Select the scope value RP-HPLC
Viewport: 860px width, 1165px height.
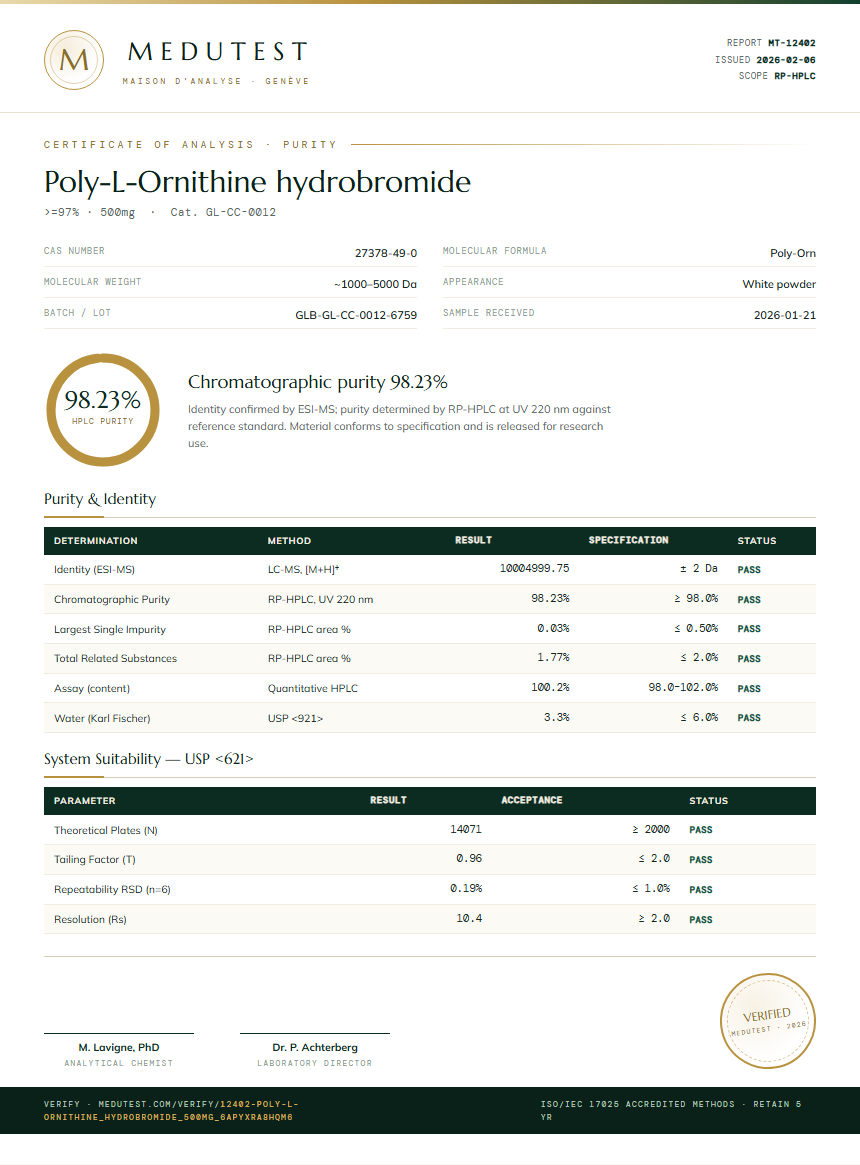click(795, 76)
